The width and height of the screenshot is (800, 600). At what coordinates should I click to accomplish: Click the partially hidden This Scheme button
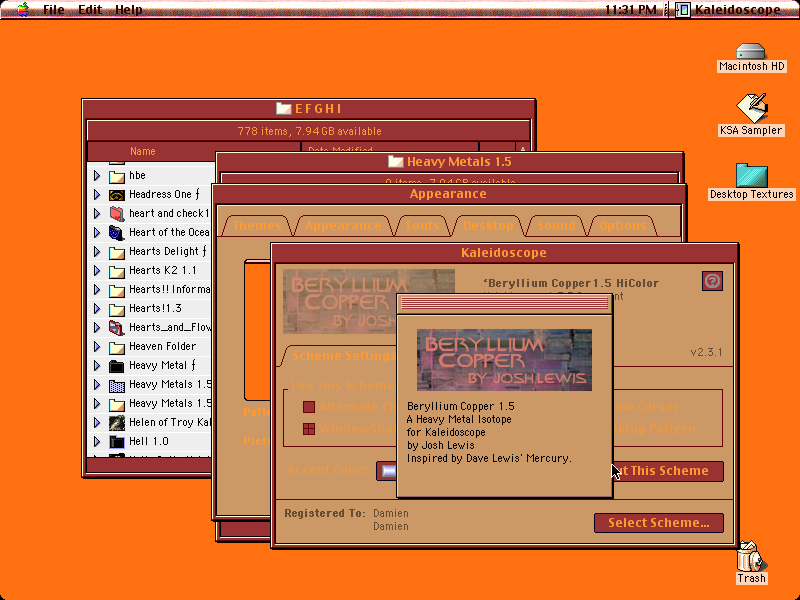[x=668, y=471]
